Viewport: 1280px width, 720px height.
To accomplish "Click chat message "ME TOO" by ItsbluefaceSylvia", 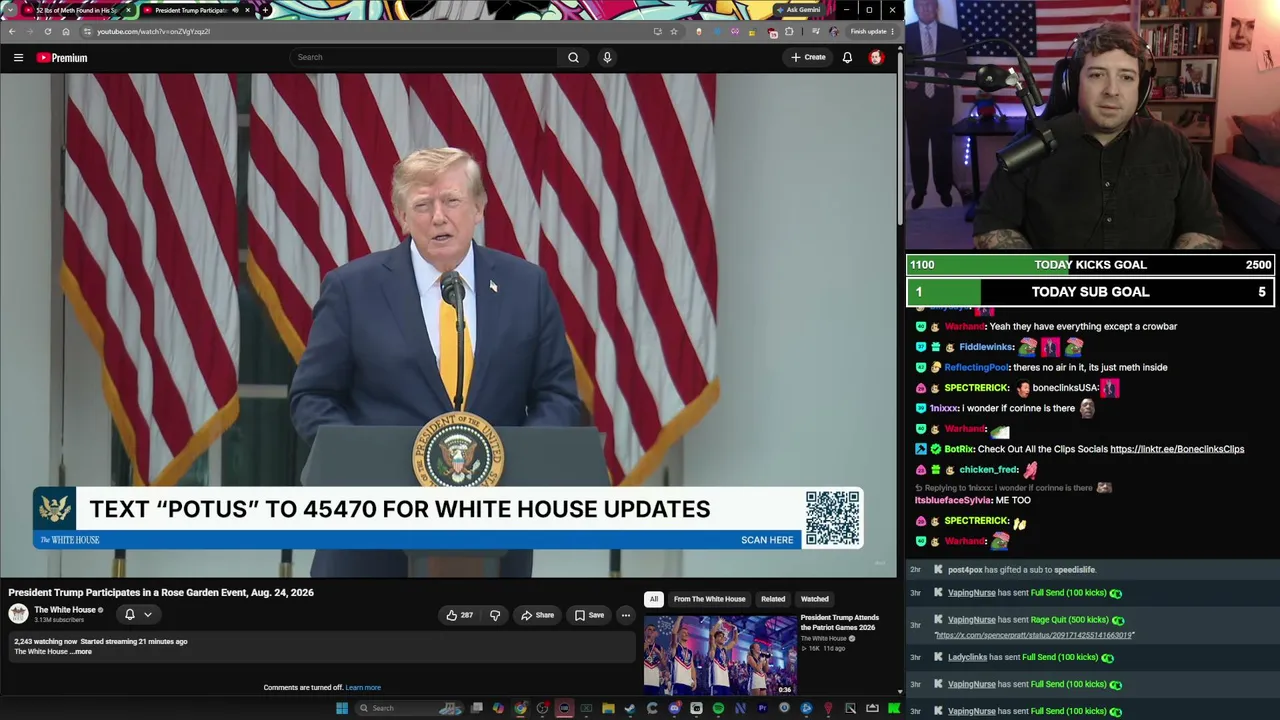I will (x=1014, y=501).
